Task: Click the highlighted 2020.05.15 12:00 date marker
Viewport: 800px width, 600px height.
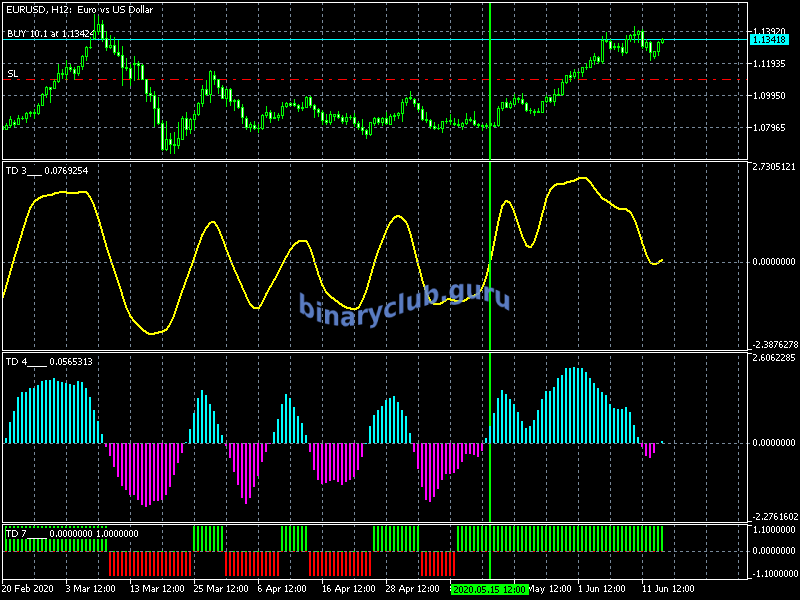Action: pos(489,589)
